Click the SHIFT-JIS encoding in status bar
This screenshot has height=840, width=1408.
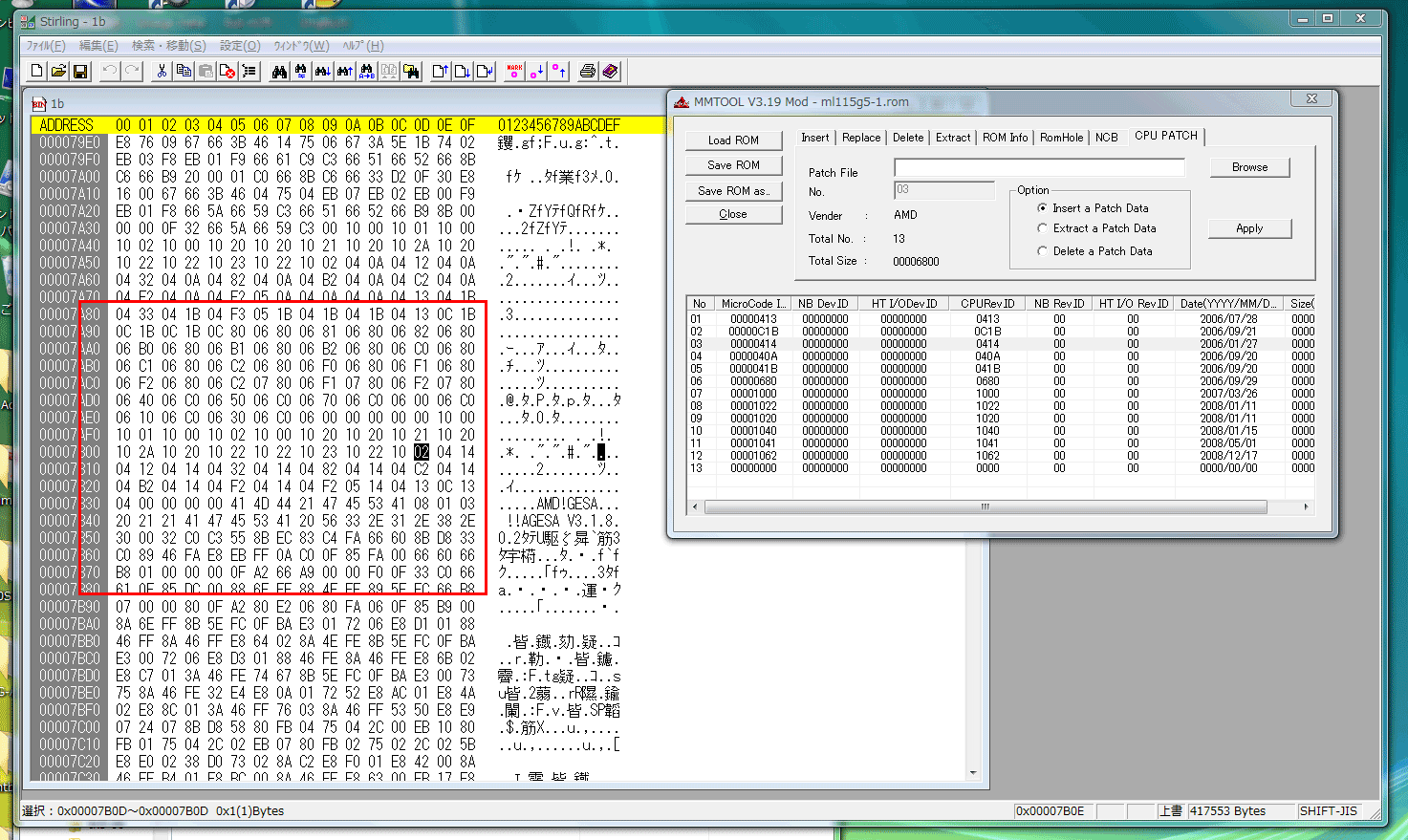click(x=1328, y=811)
